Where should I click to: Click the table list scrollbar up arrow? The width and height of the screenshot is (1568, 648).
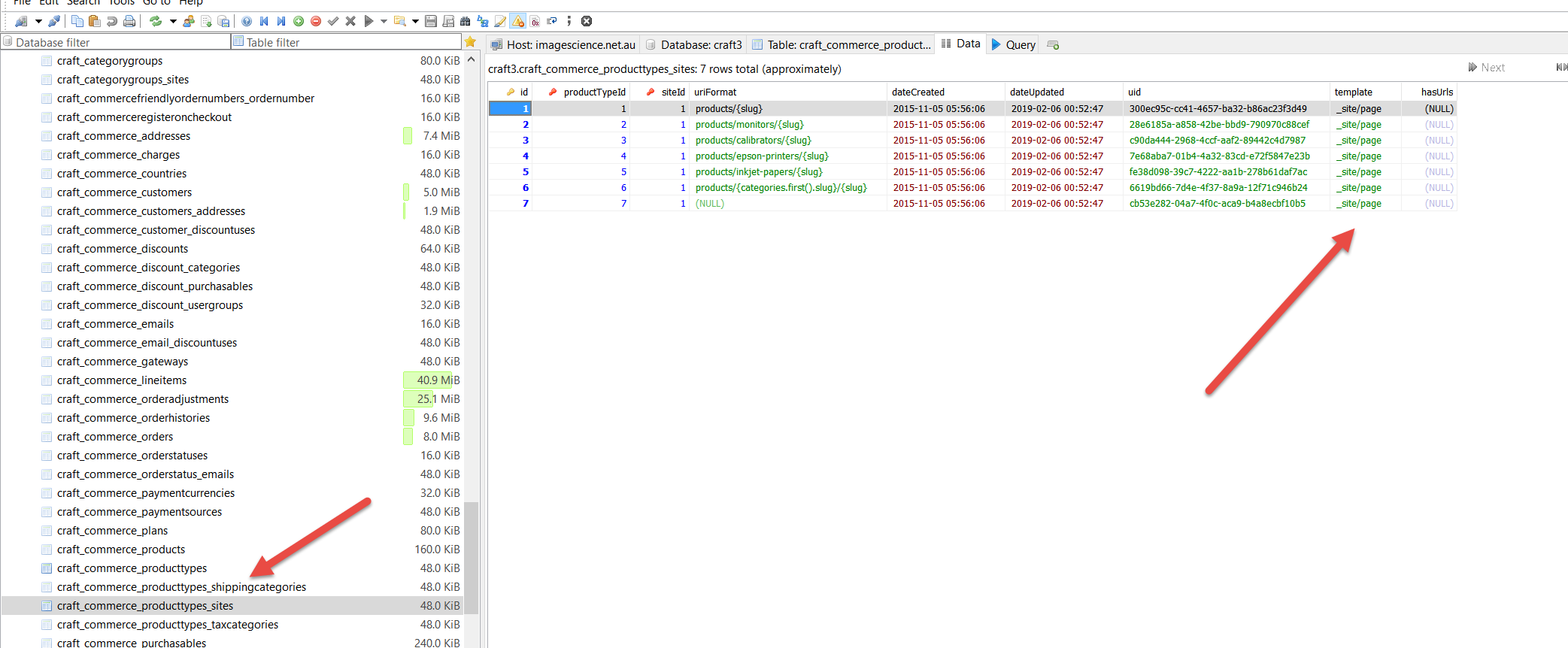click(x=471, y=59)
